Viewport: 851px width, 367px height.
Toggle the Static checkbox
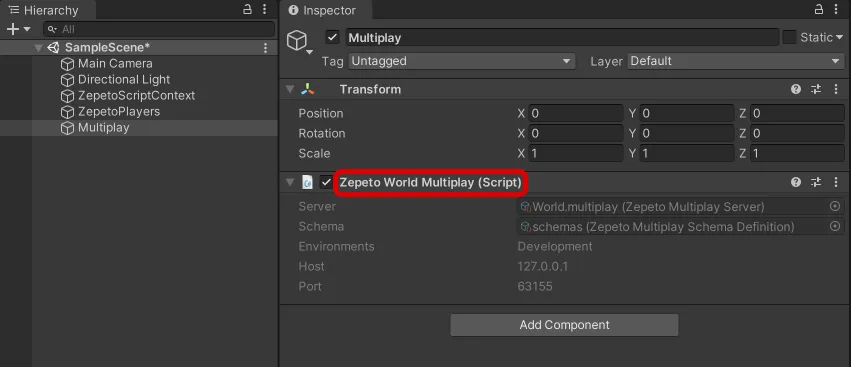[789, 37]
